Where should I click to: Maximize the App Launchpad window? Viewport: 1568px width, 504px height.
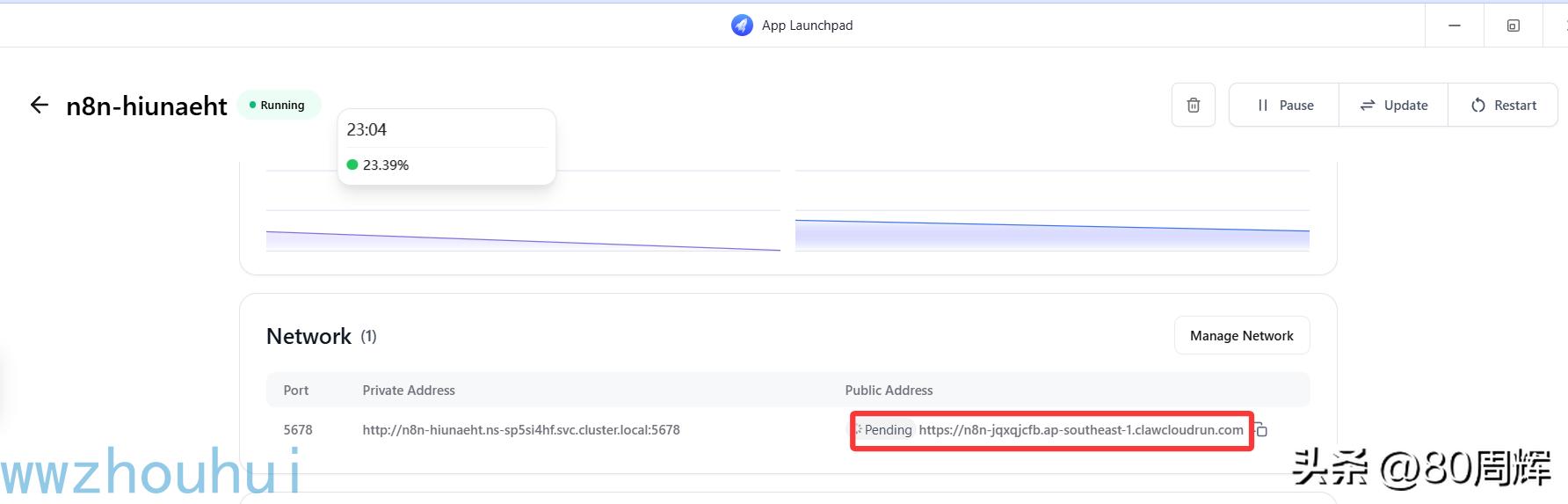tap(1513, 26)
